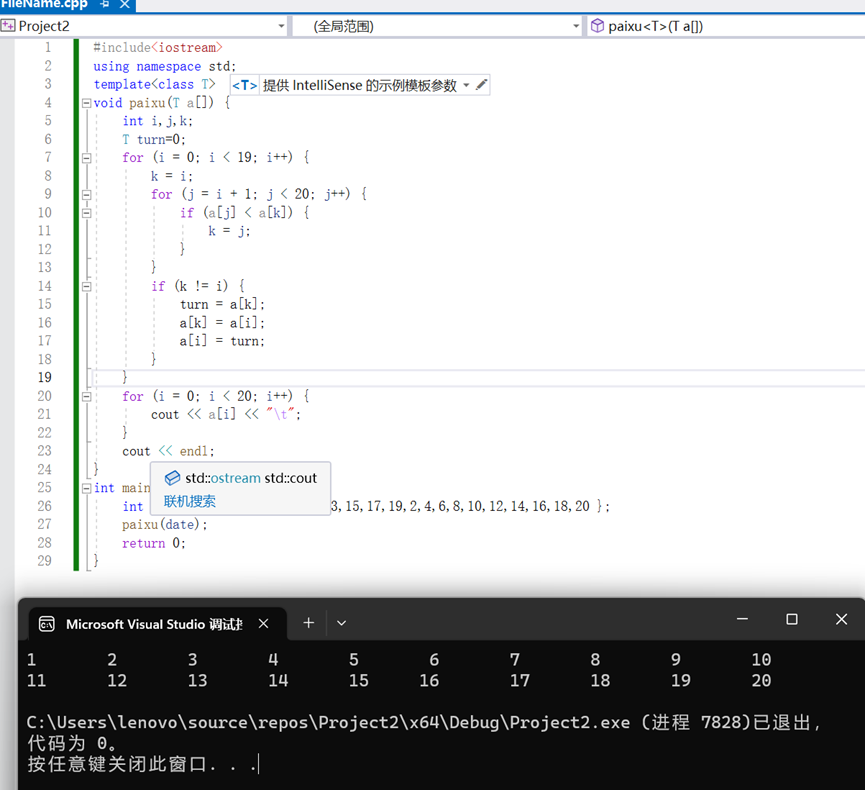Image resolution: width=865 pixels, height=790 pixels.
Task: Close the FileName.cpp editor tab
Action: (126, 5)
